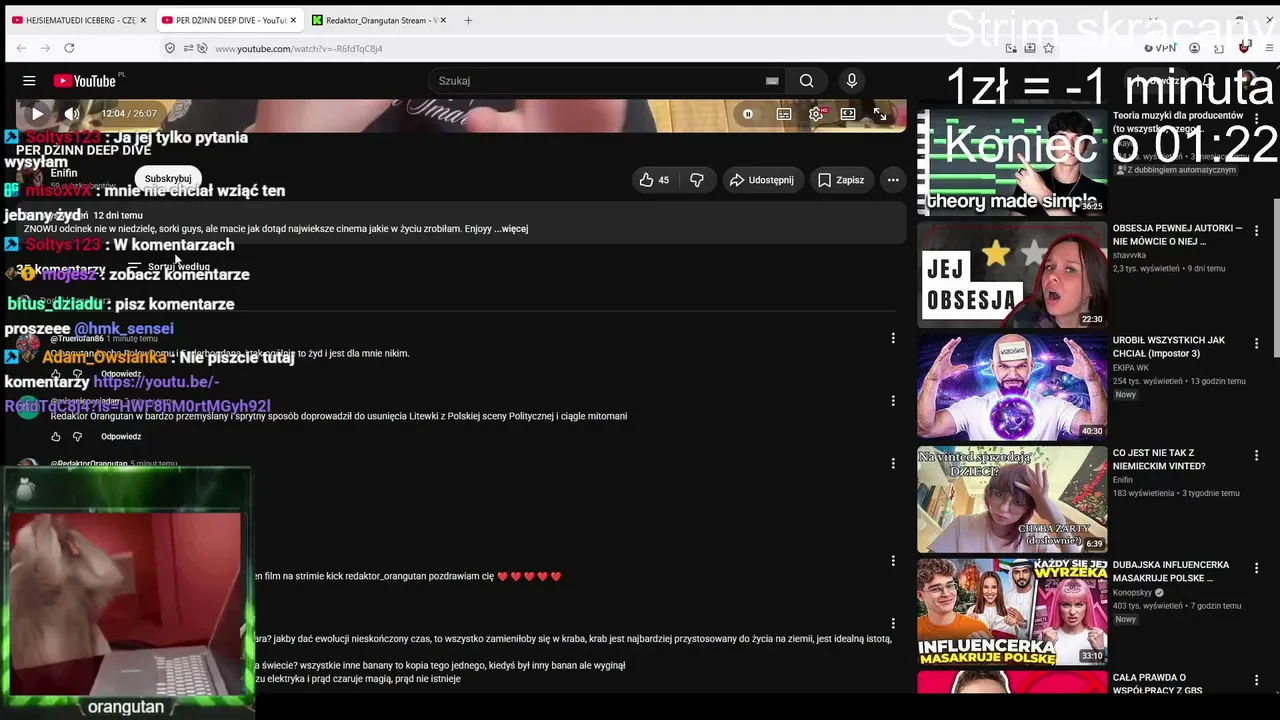The height and width of the screenshot is (720, 1280).
Task: Toggle theater mode in the player
Action: coord(848,114)
